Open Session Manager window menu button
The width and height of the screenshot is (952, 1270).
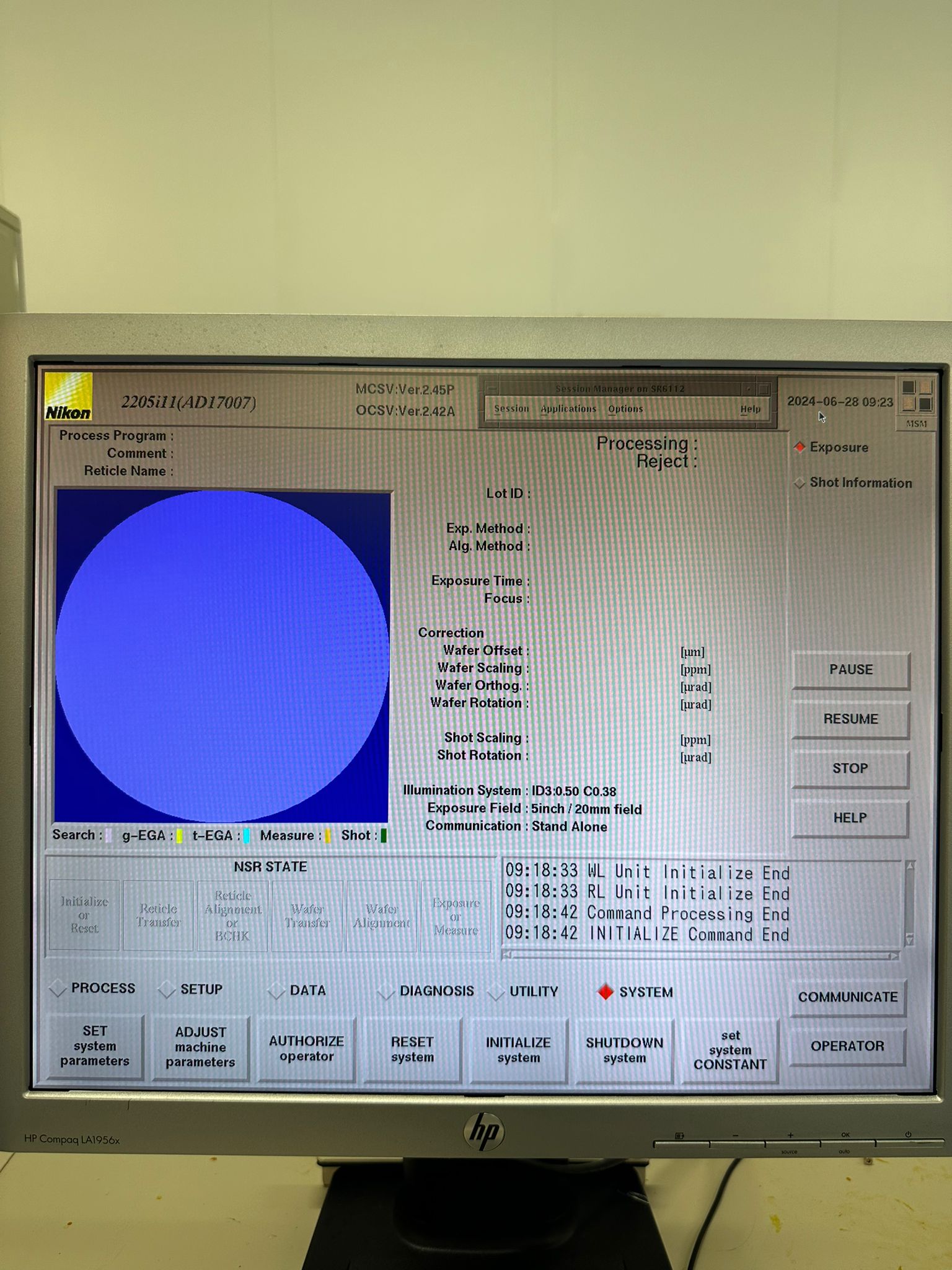[492, 389]
